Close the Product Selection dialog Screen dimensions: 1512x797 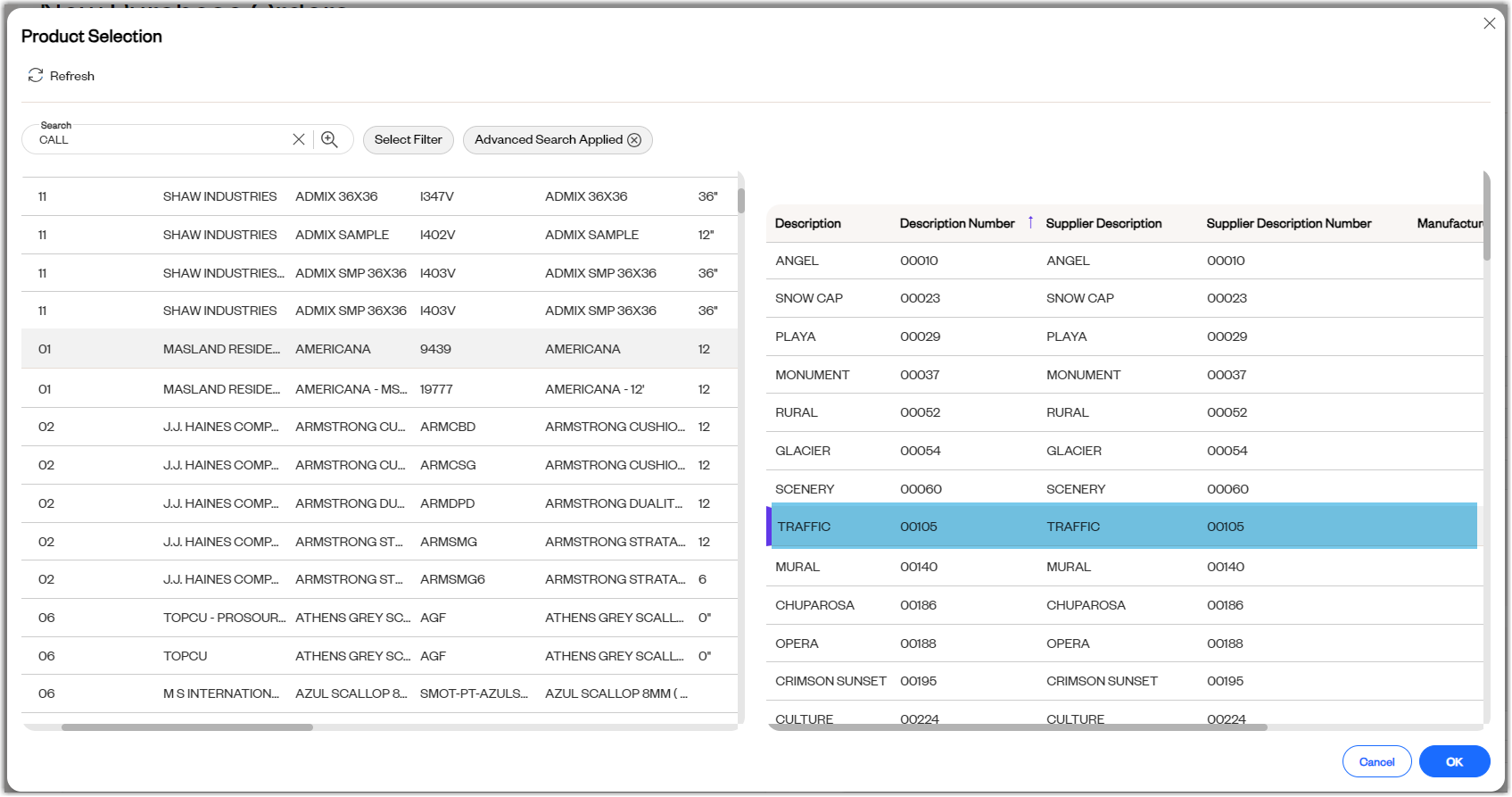(1489, 23)
